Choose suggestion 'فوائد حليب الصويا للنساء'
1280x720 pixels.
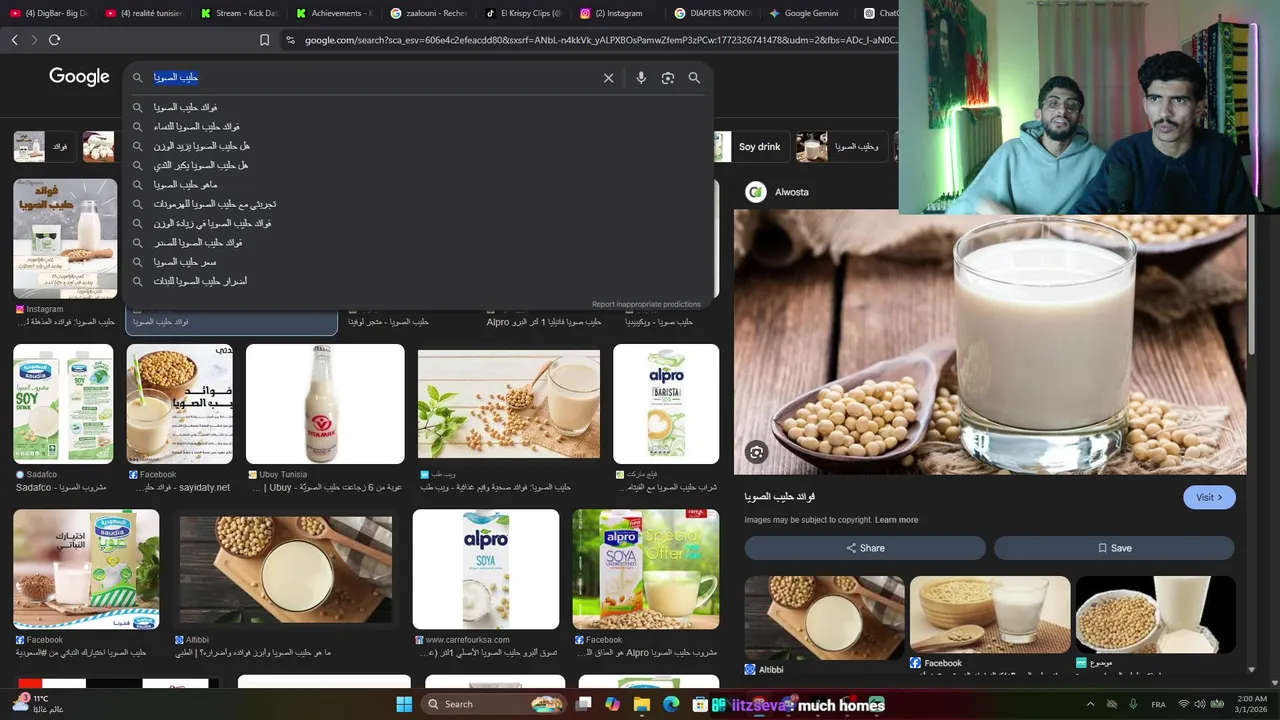coord(418,127)
